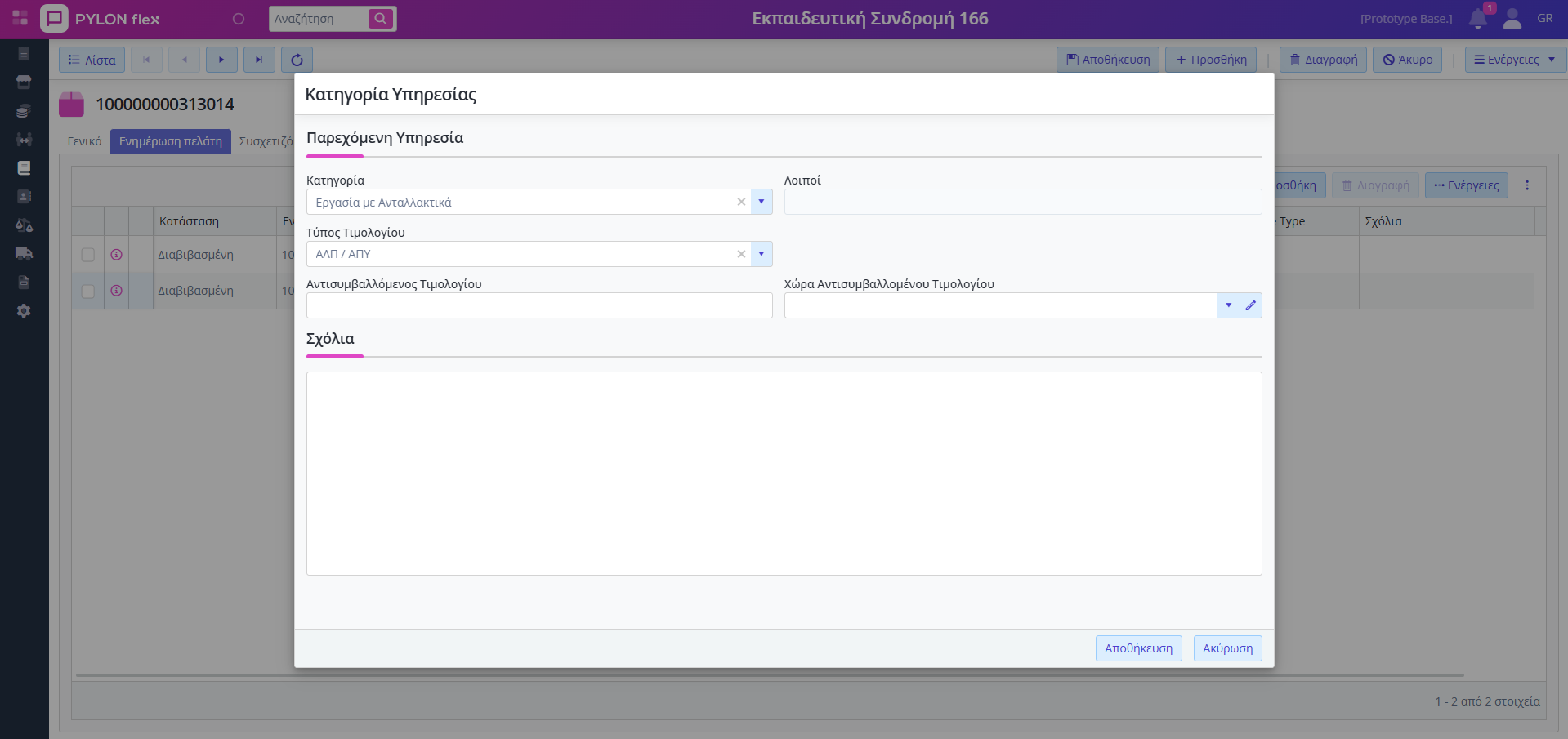The image size is (1568, 739).
Task: Click the notification bell icon
Action: (1477, 19)
